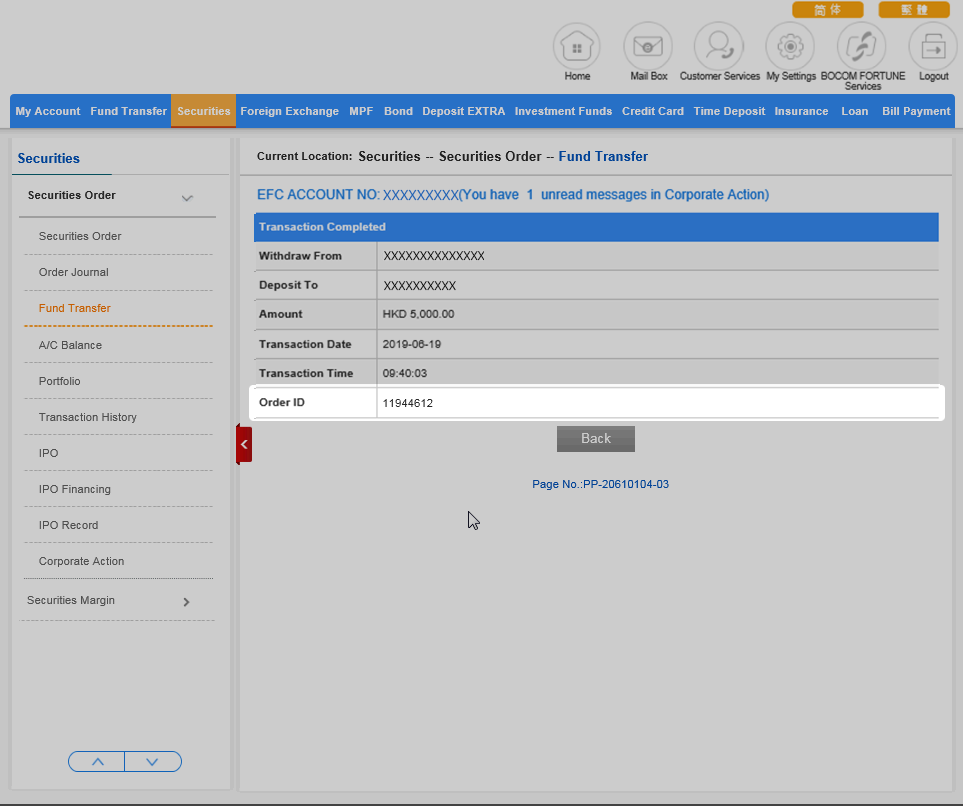
Task: Open Transaction History in sidebar
Action: point(88,417)
